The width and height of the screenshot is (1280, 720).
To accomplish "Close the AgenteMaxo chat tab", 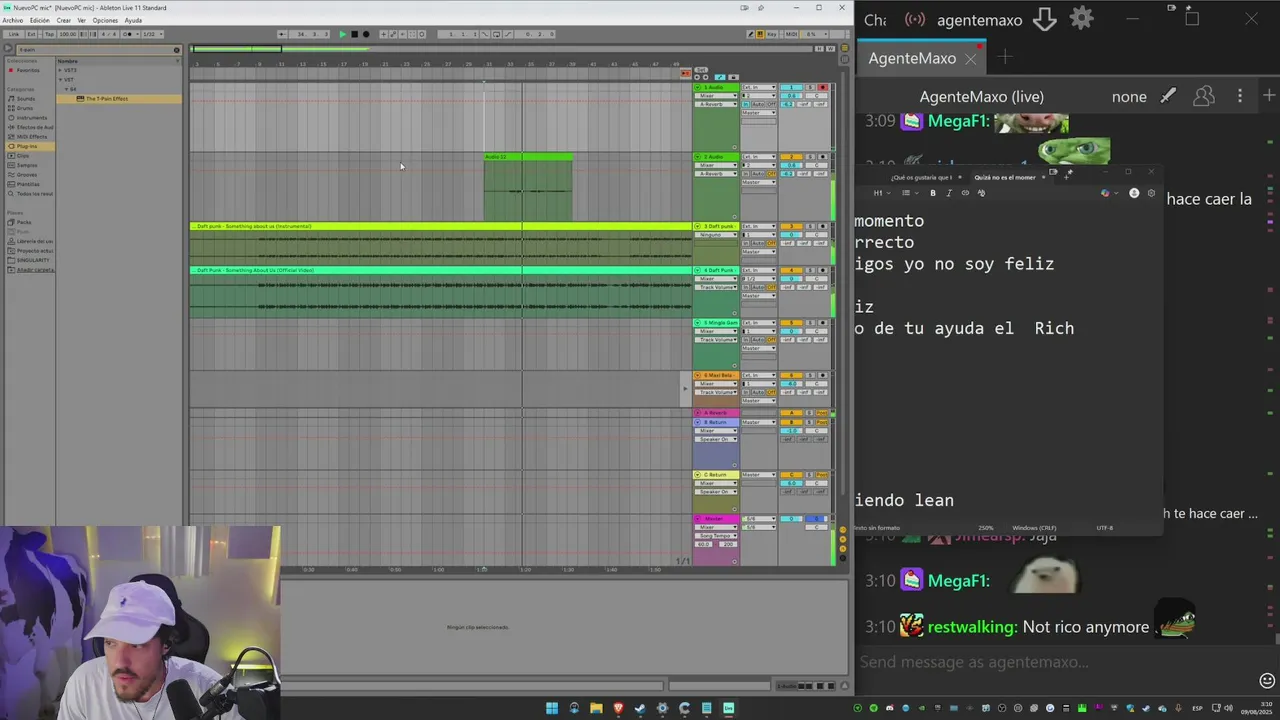I will pyautogui.click(x=970, y=58).
